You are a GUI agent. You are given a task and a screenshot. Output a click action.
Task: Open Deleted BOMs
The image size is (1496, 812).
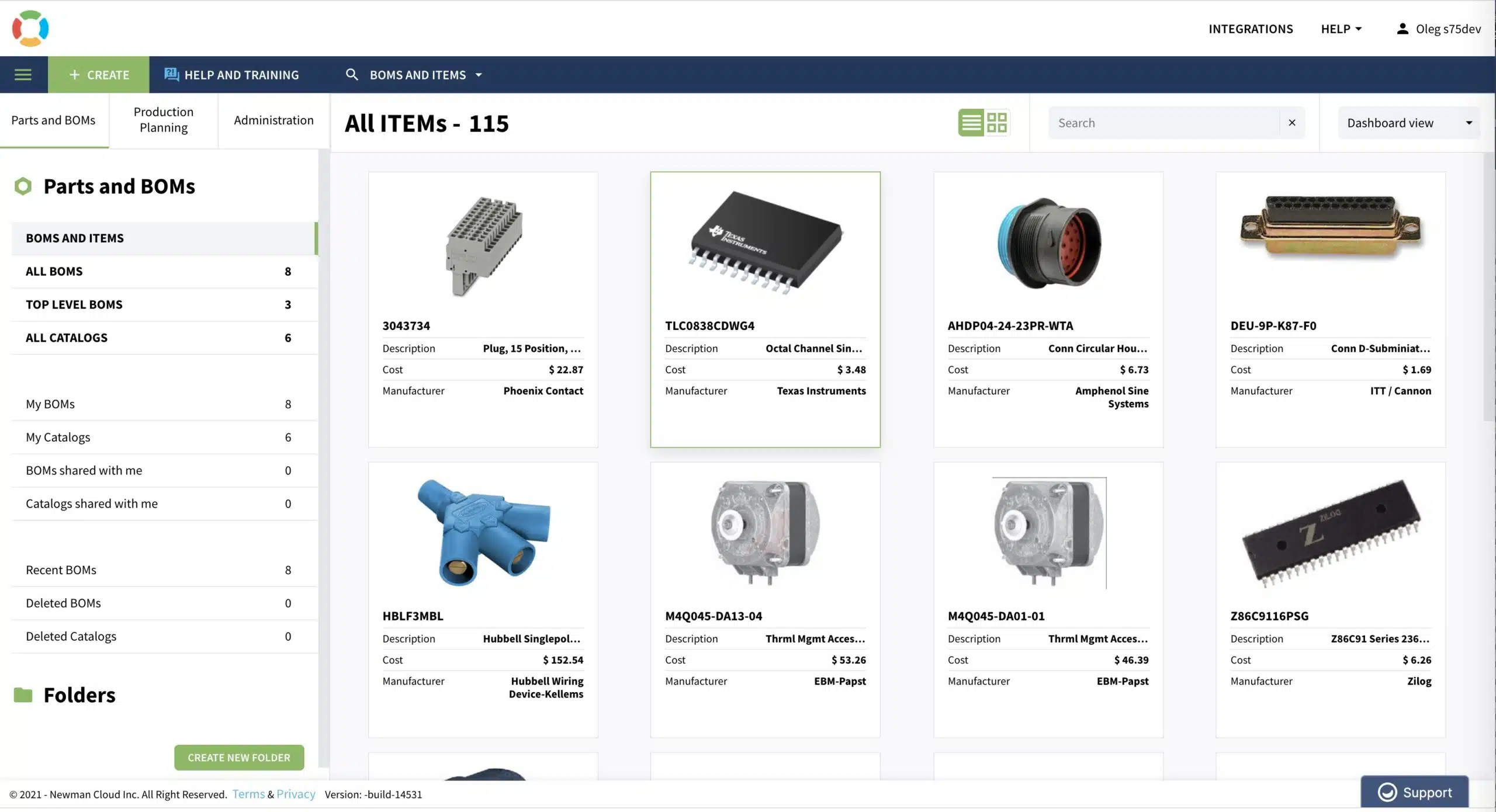pos(164,603)
